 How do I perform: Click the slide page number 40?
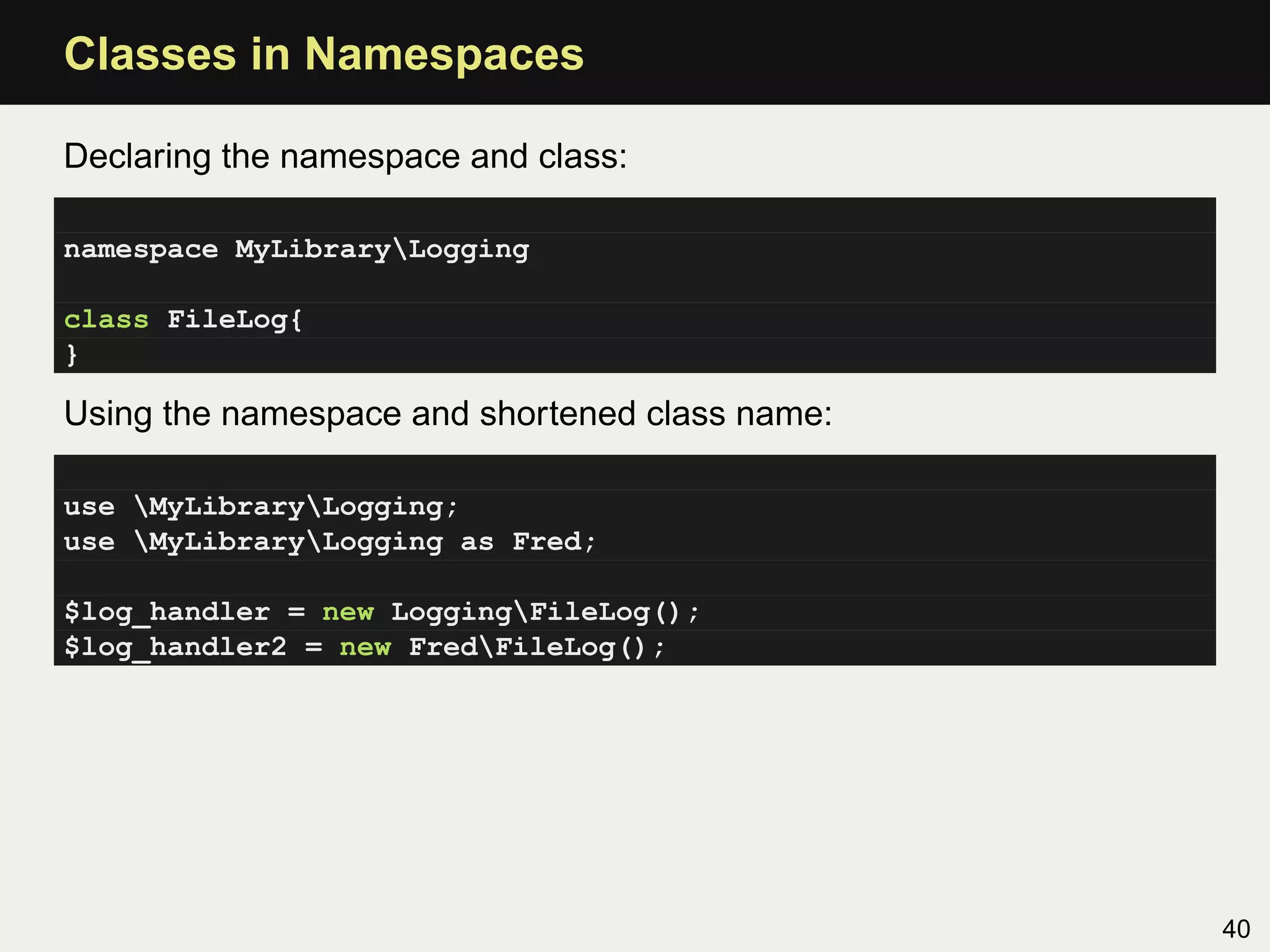(1235, 929)
